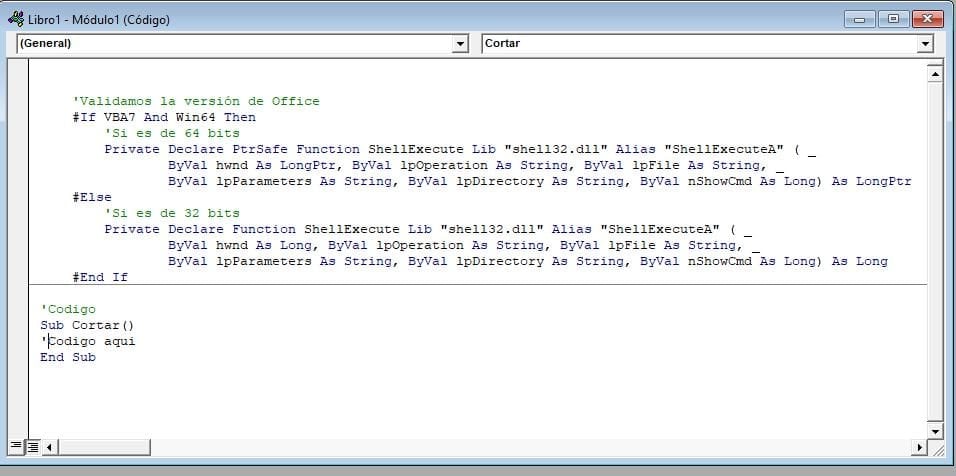Maximize the Módulo1 code window
This screenshot has width=956, height=476.
point(891,19)
